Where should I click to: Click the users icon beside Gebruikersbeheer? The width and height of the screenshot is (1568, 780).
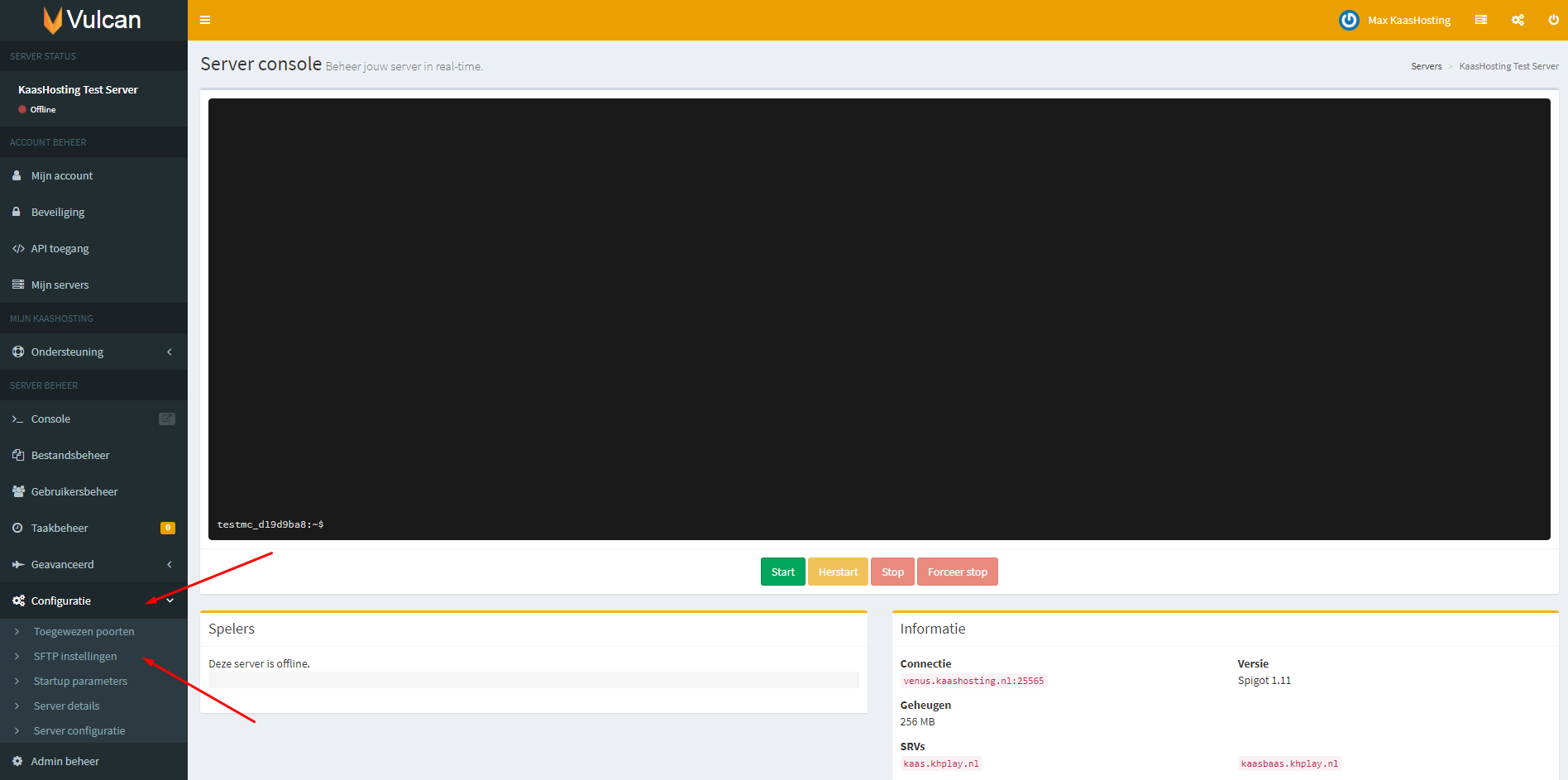[18, 491]
